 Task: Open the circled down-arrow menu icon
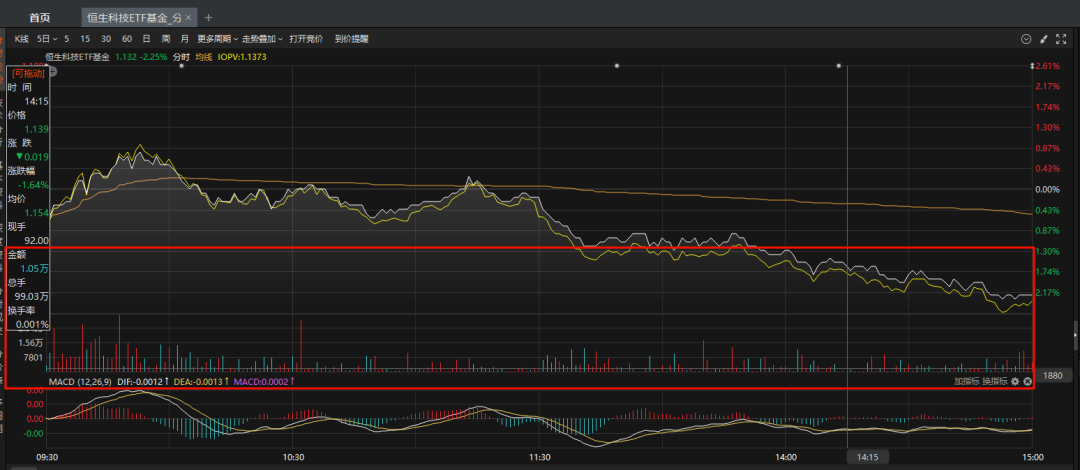(x=1025, y=39)
